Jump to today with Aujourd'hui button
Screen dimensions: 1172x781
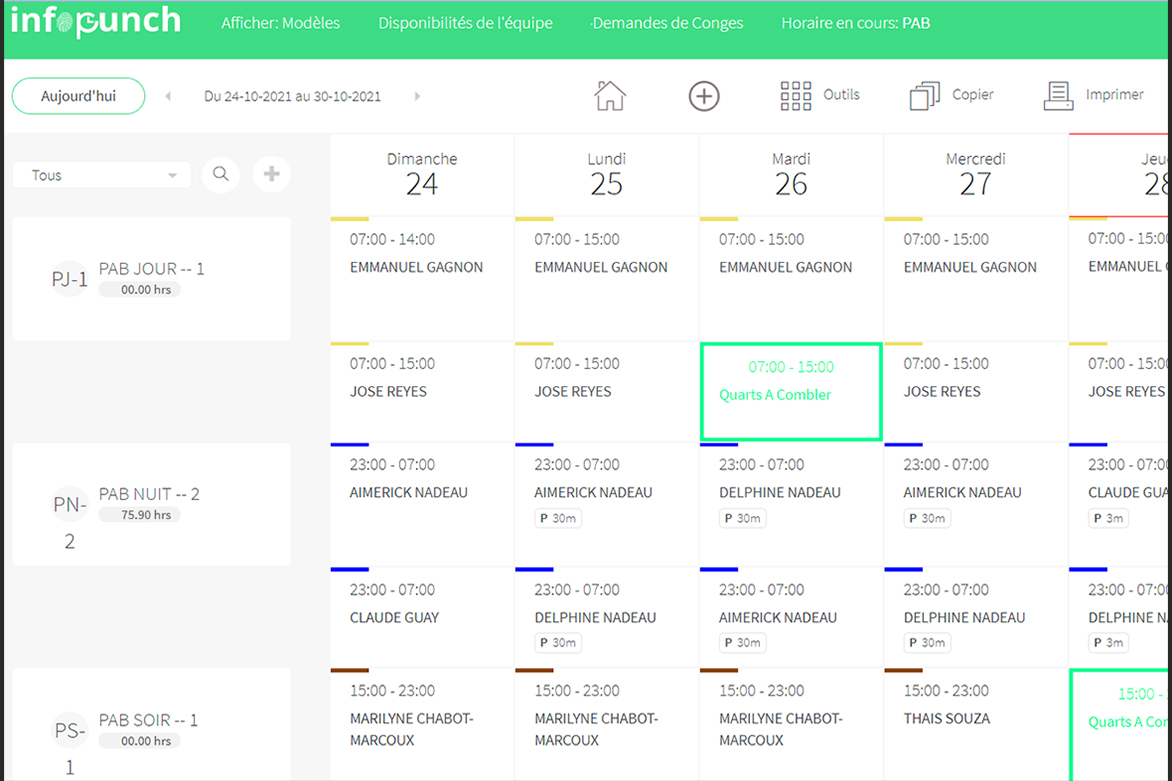(x=78, y=96)
